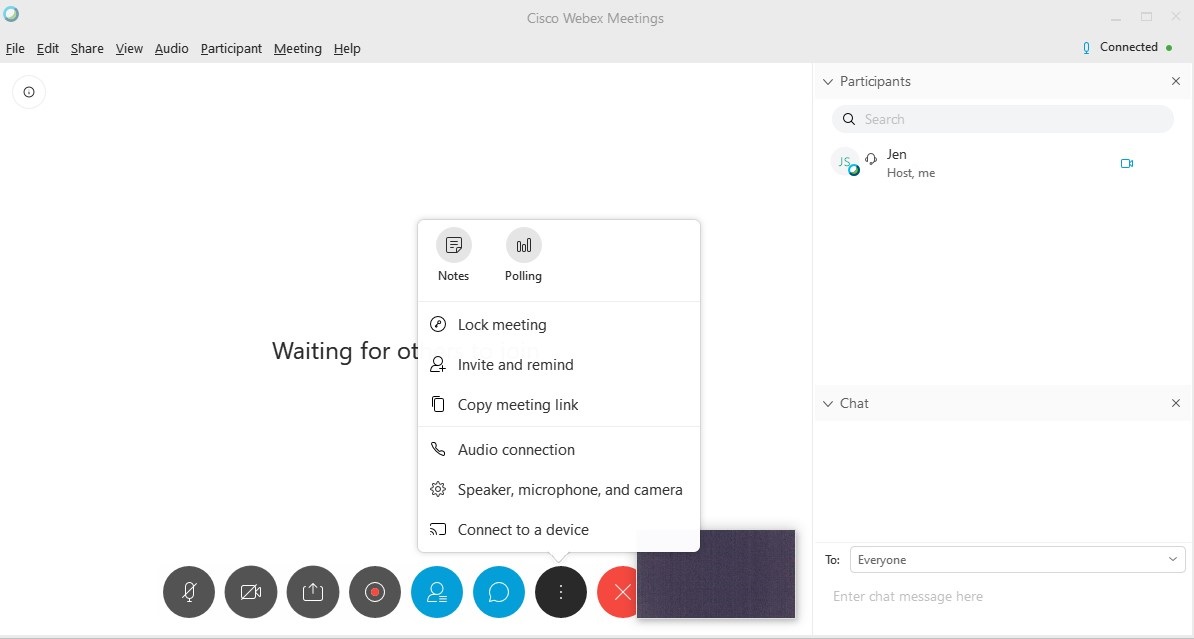Click Speaker, microphone, and camera
The height and width of the screenshot is (639, 1194).
(570, 490)
